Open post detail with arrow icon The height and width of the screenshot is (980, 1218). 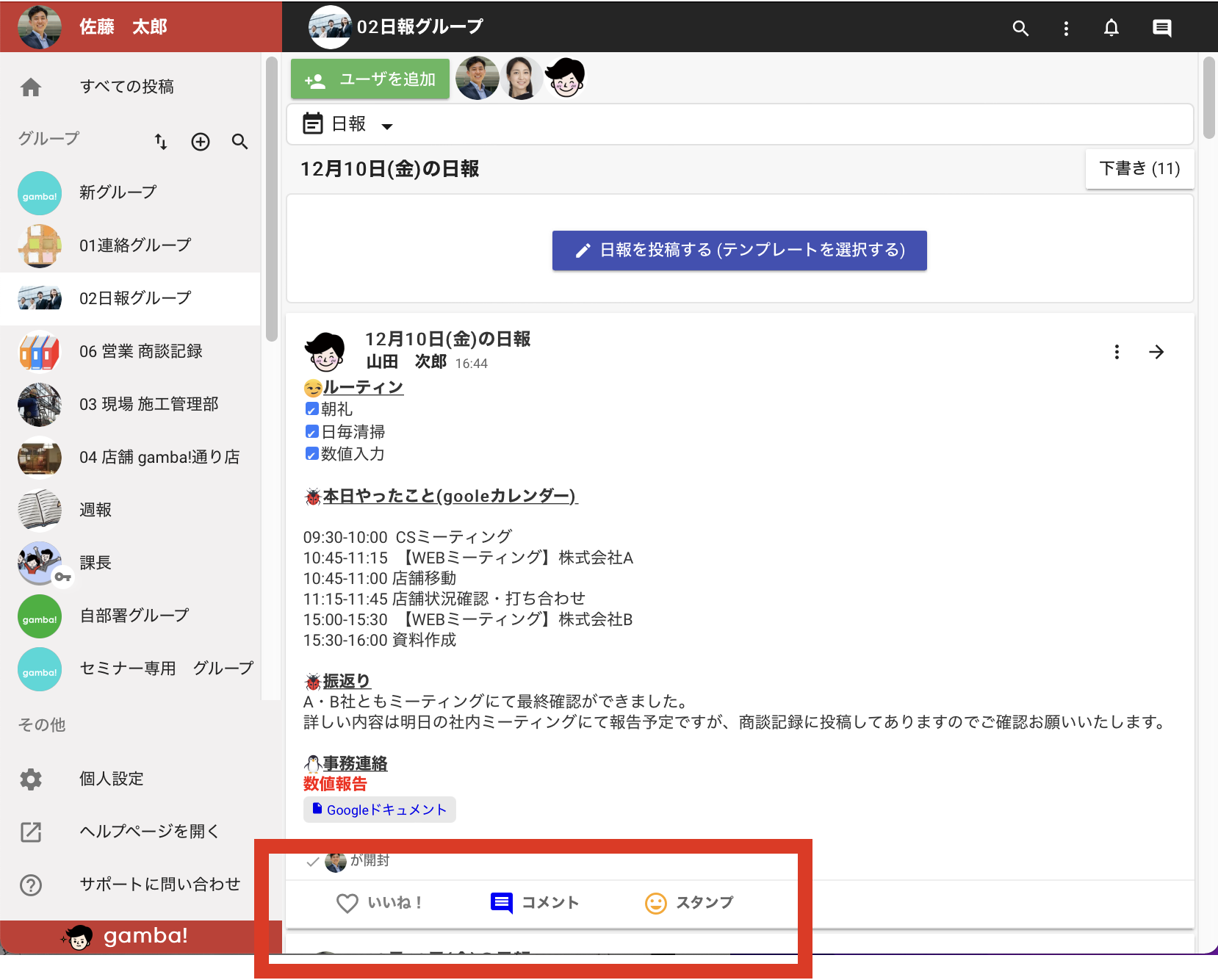(x=1156, y=352)
